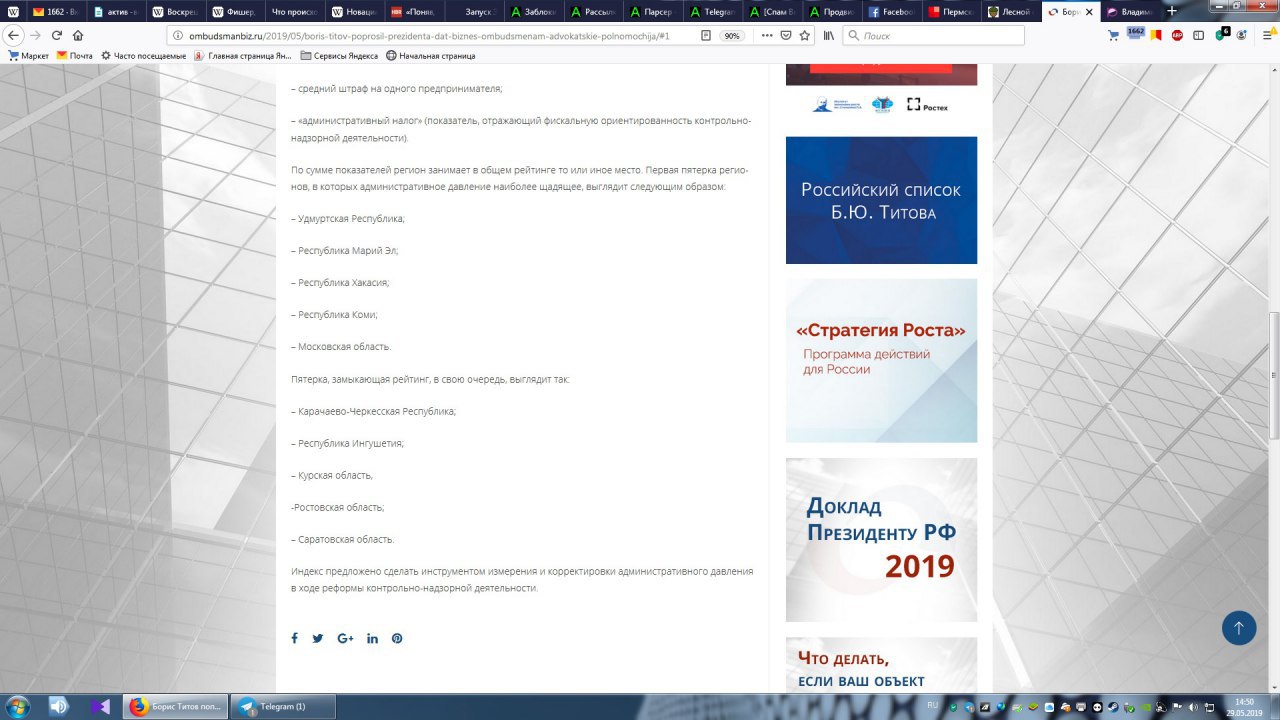Open the Library bookshelf icon

(x=829, y=35)
